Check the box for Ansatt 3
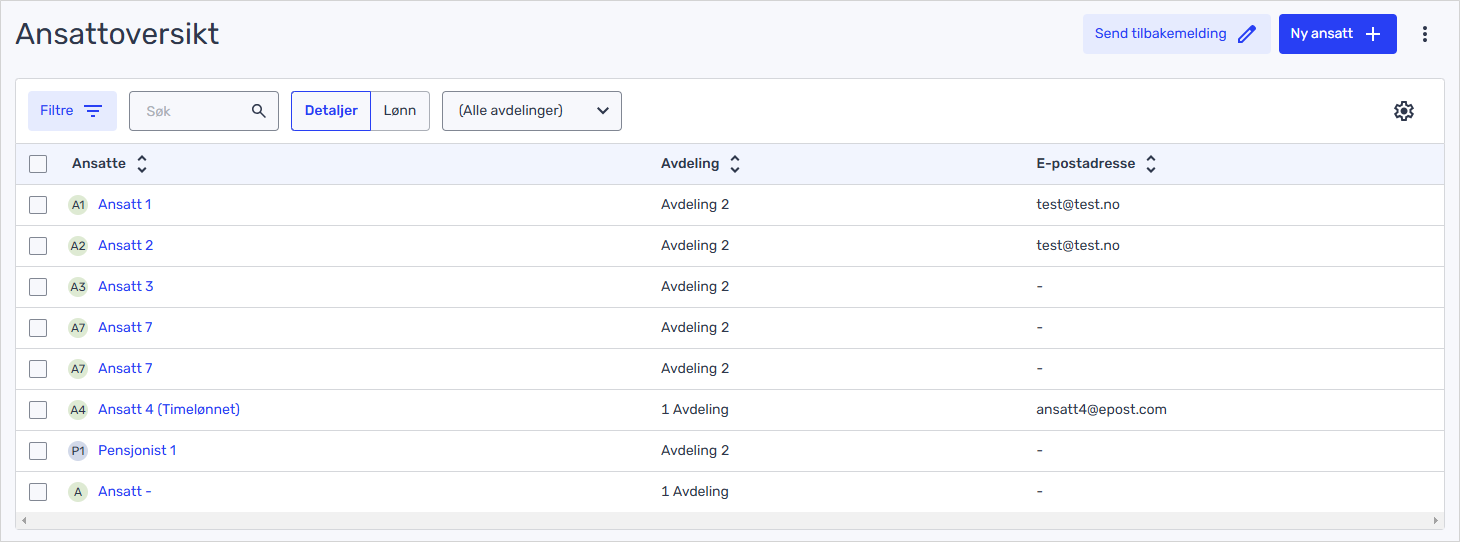 point(38,287)
